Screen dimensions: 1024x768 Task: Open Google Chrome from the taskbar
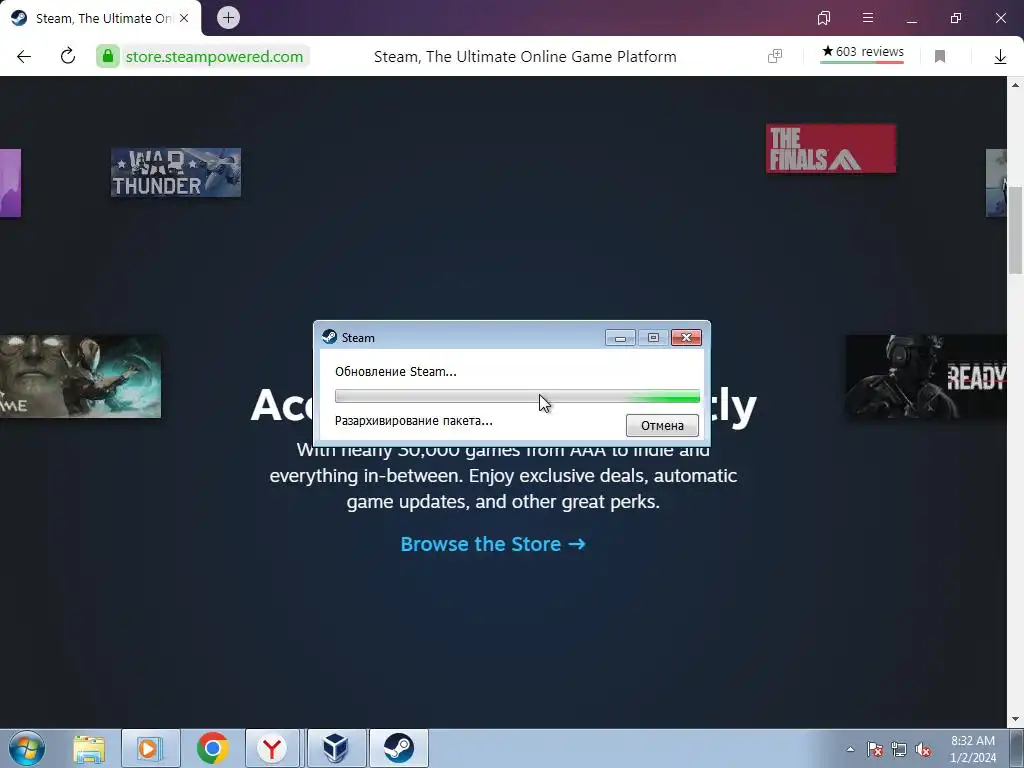pyautogui.click(x=212, y=748)
